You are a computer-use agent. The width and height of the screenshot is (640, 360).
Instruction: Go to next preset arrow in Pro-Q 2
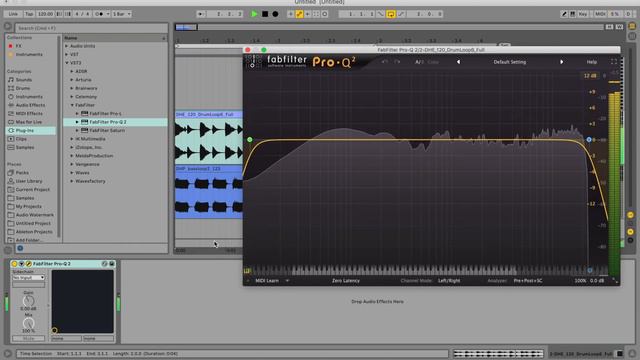coord(562,62)
